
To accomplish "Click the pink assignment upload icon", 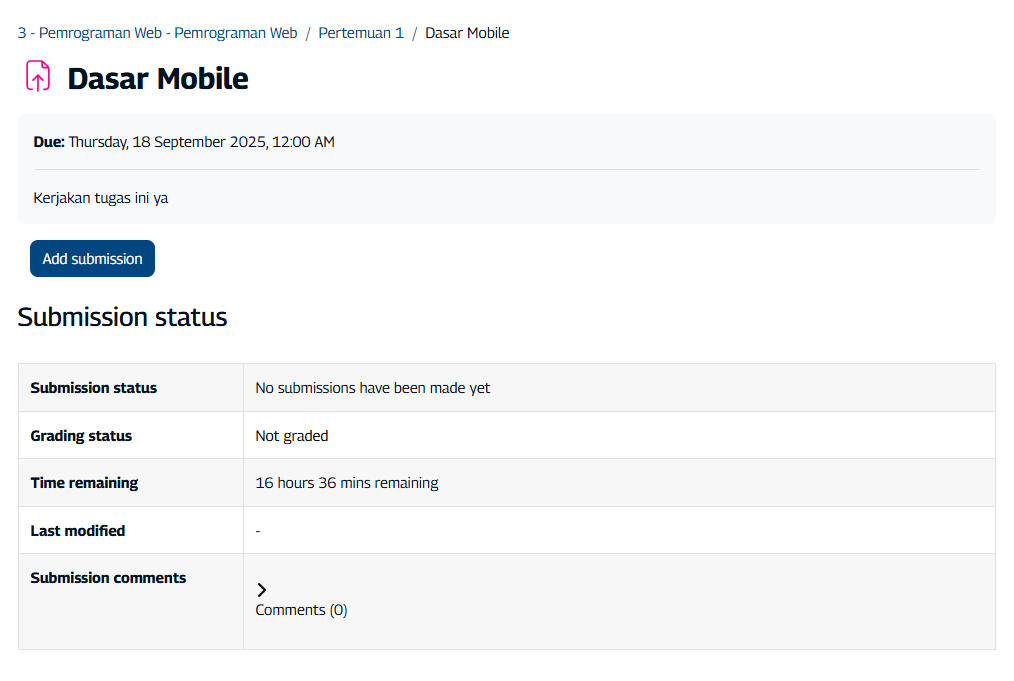I will click(38, 77).
